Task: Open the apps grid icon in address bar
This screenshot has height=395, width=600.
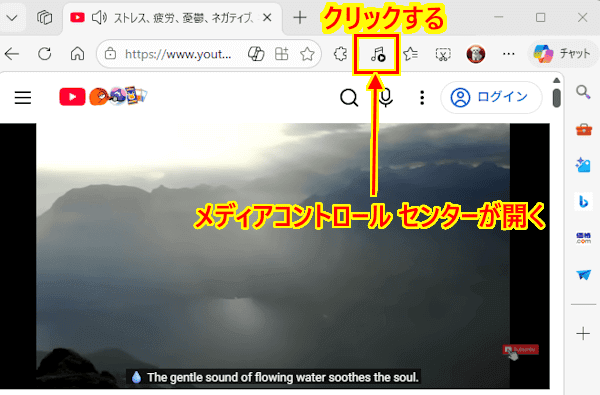Action: tap(282, 54)
